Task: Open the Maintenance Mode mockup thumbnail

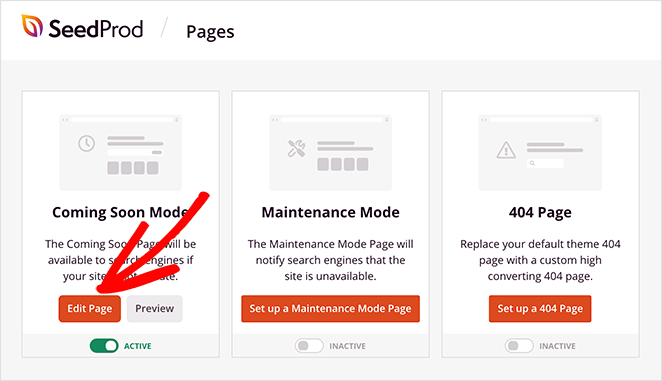Action: click(330, 152)
